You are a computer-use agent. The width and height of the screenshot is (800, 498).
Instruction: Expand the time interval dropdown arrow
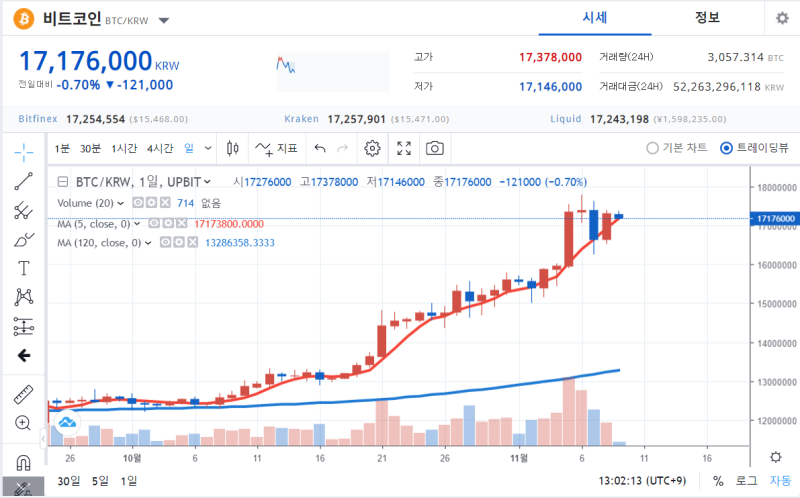(208, 148)
